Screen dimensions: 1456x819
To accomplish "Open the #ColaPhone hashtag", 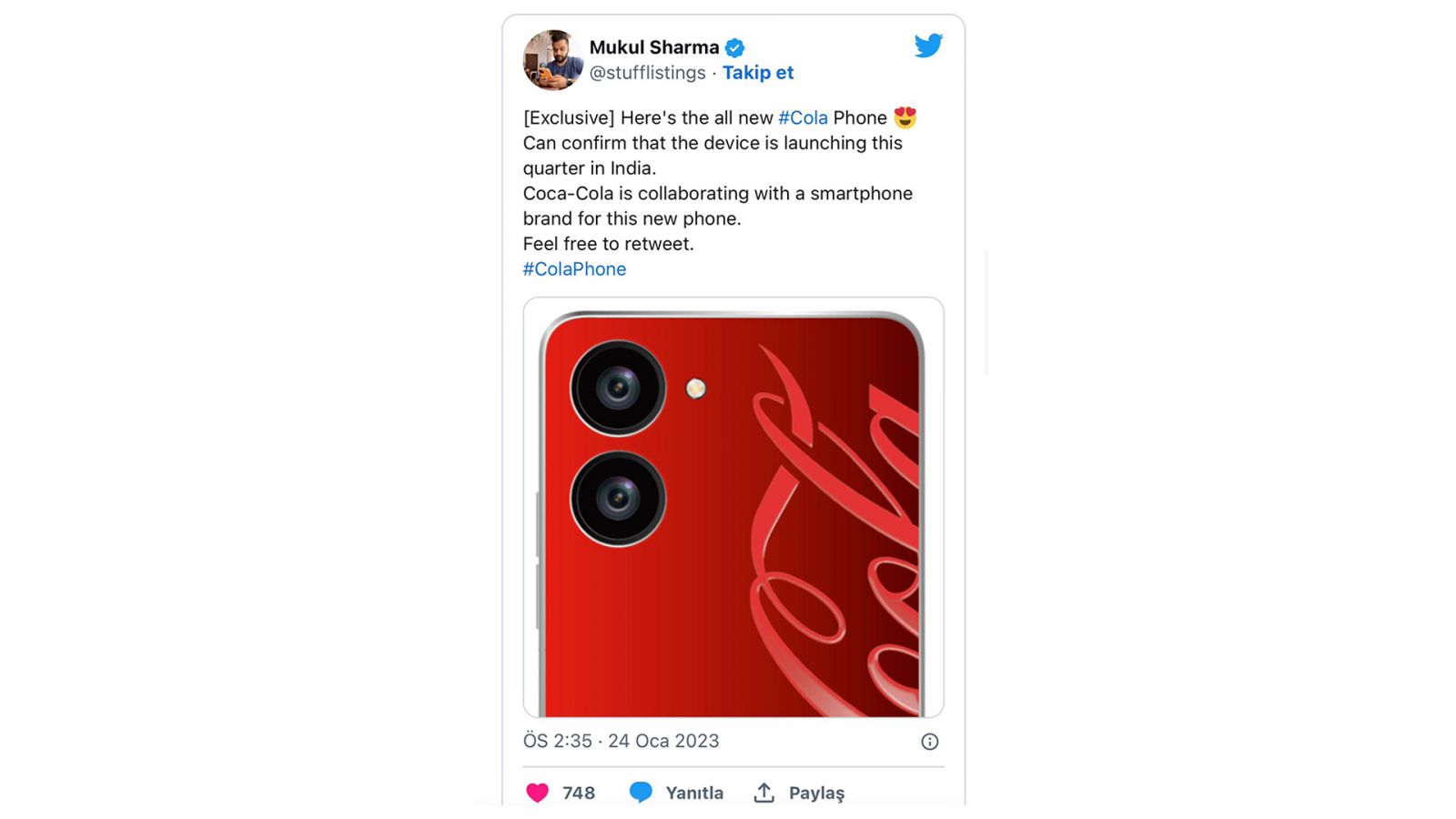I will (574, 269).
